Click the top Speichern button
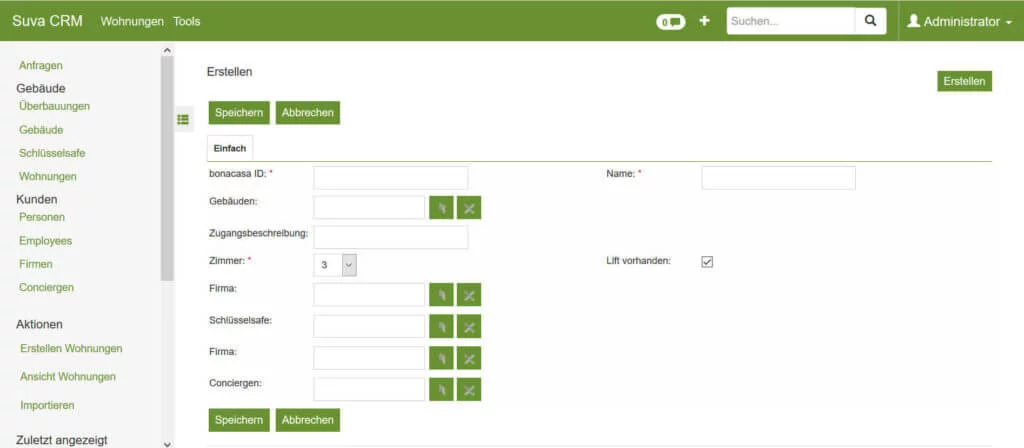 239,113
